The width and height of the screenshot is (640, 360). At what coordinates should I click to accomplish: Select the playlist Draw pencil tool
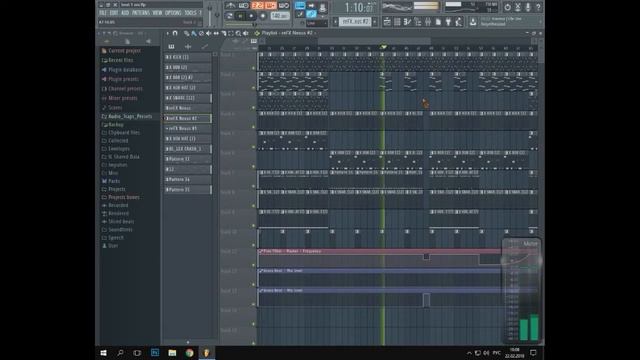(187, 34)
